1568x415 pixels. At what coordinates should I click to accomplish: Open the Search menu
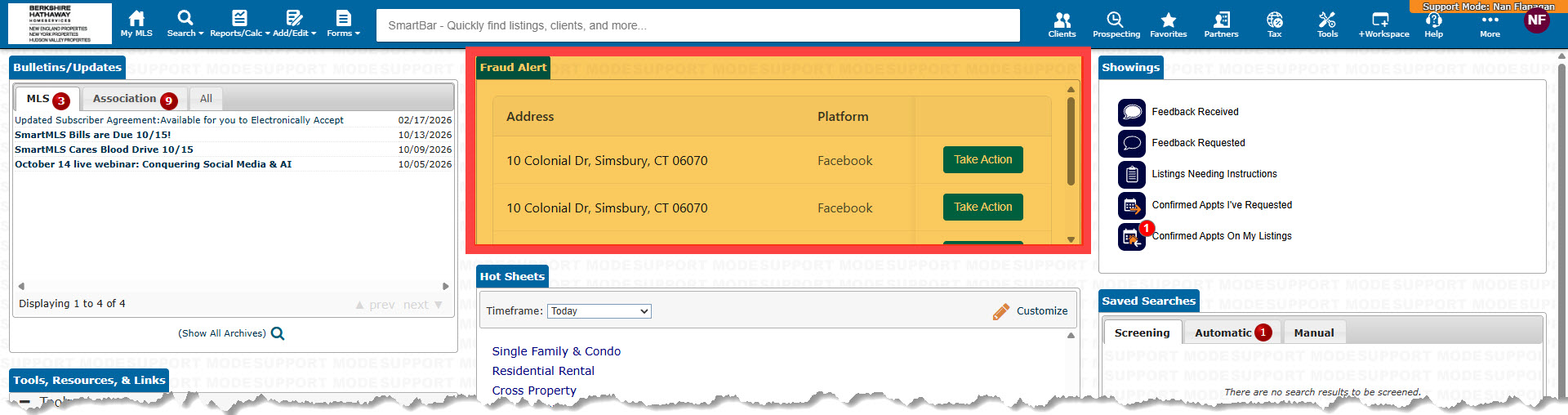pyautogui.click(x=185, y=23)
